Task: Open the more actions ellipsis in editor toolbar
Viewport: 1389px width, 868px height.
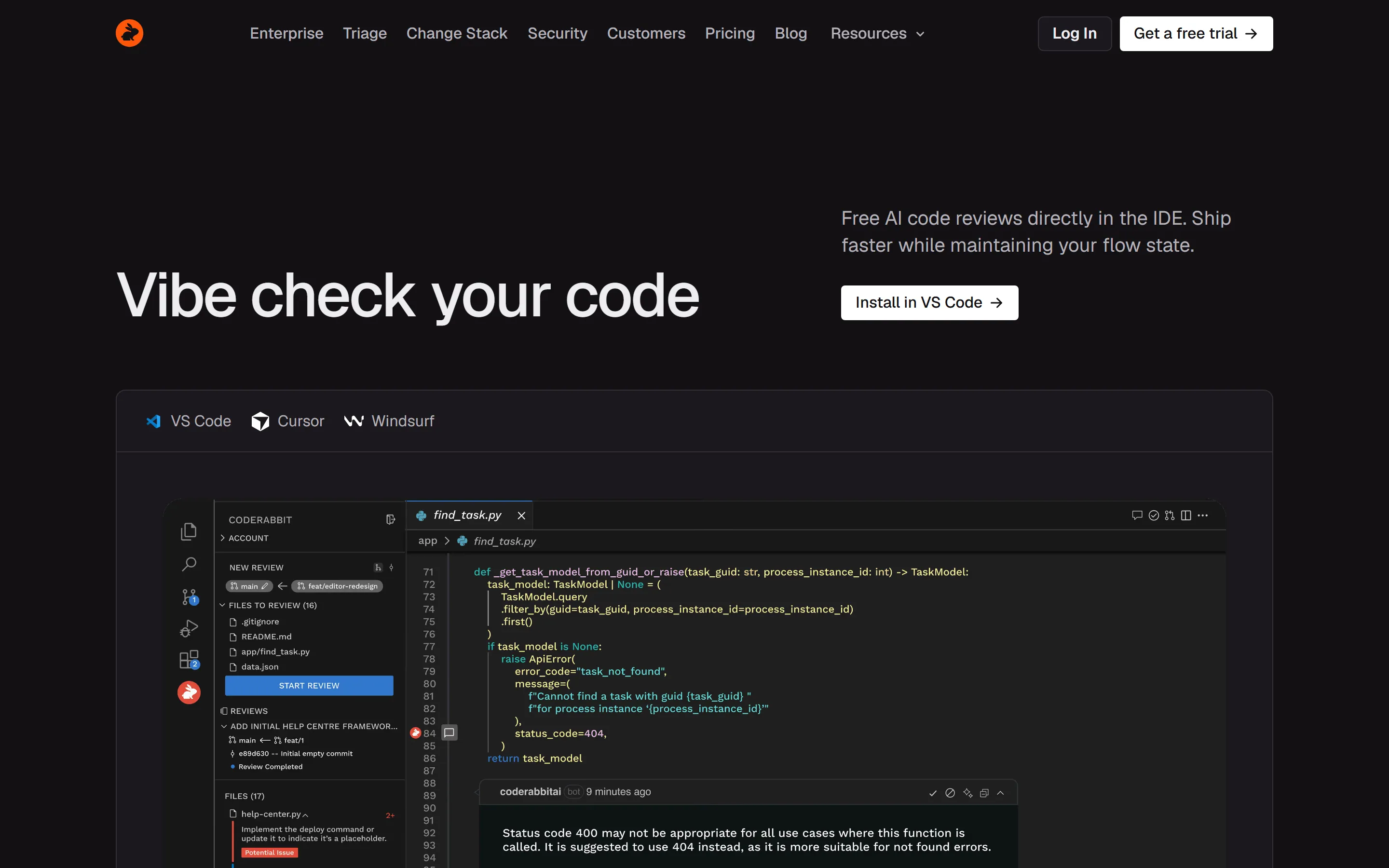Action: (x=1202, y=515)
